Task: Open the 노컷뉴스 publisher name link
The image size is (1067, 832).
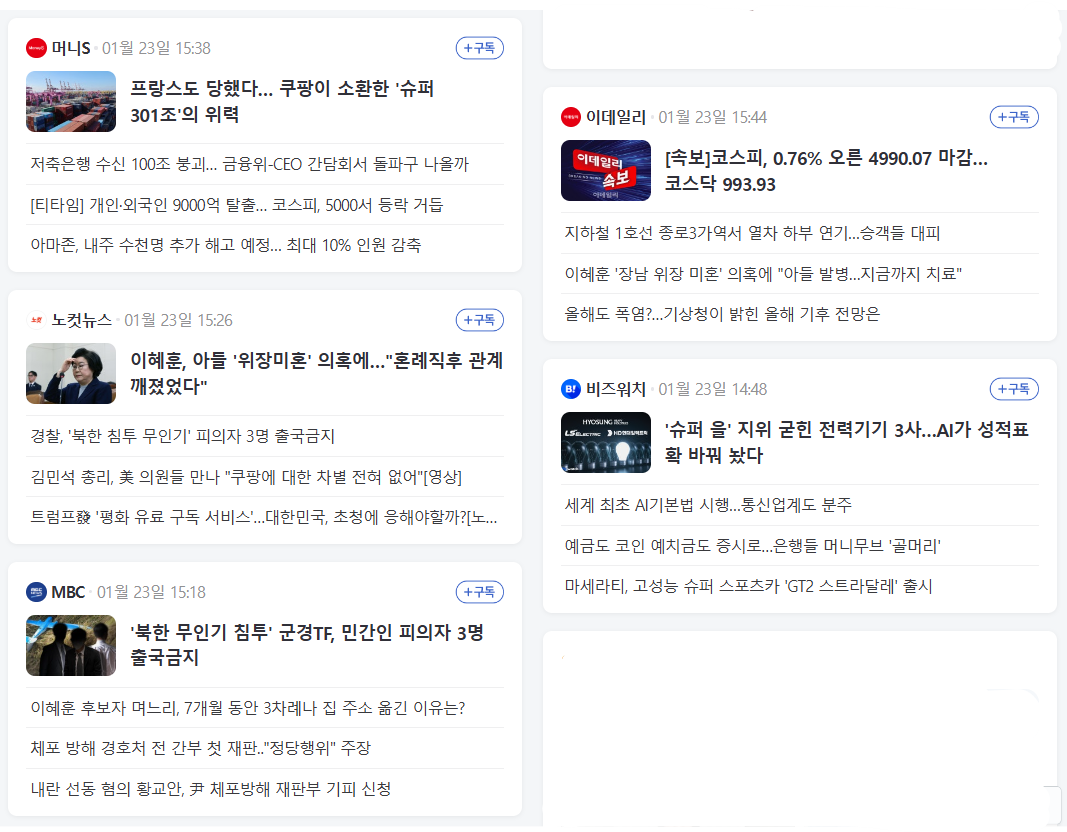Action: tap(82, 320)
